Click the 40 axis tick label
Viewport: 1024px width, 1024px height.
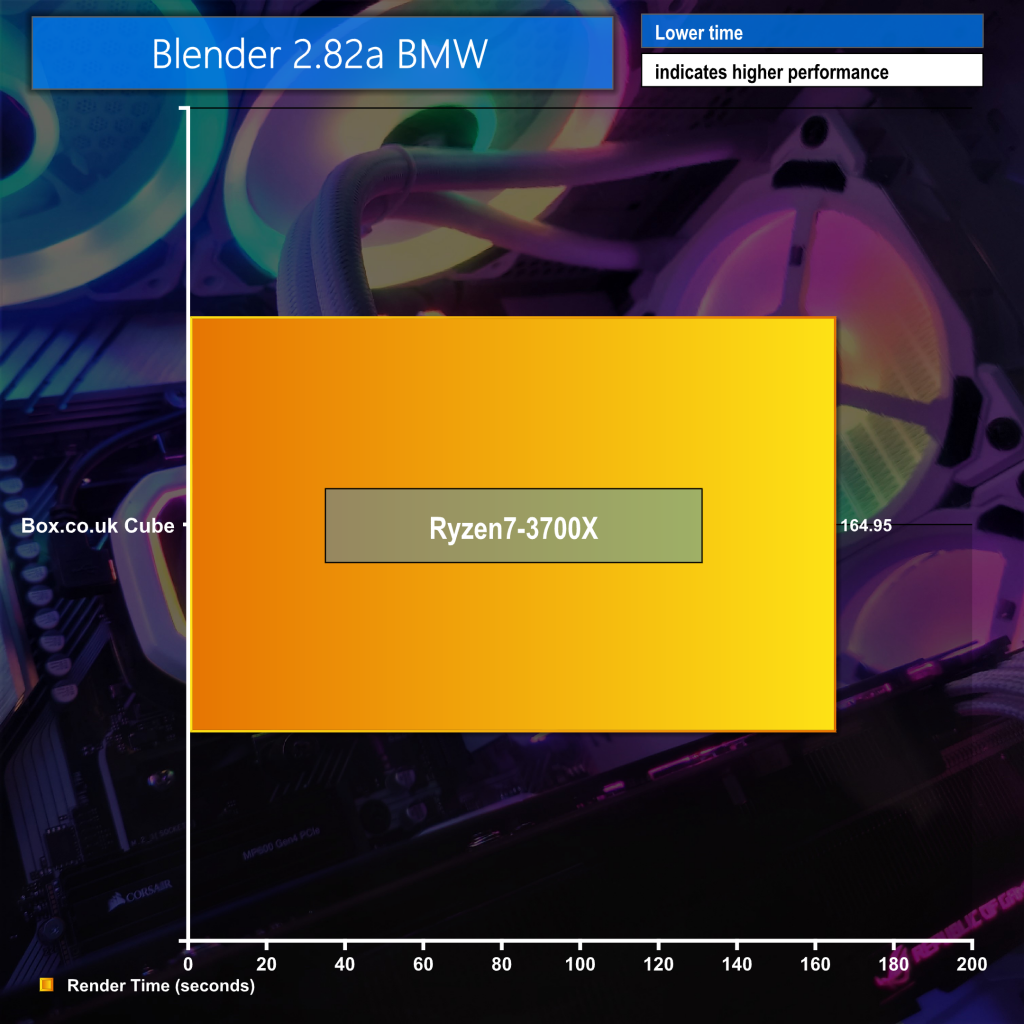tap(345, 964)
